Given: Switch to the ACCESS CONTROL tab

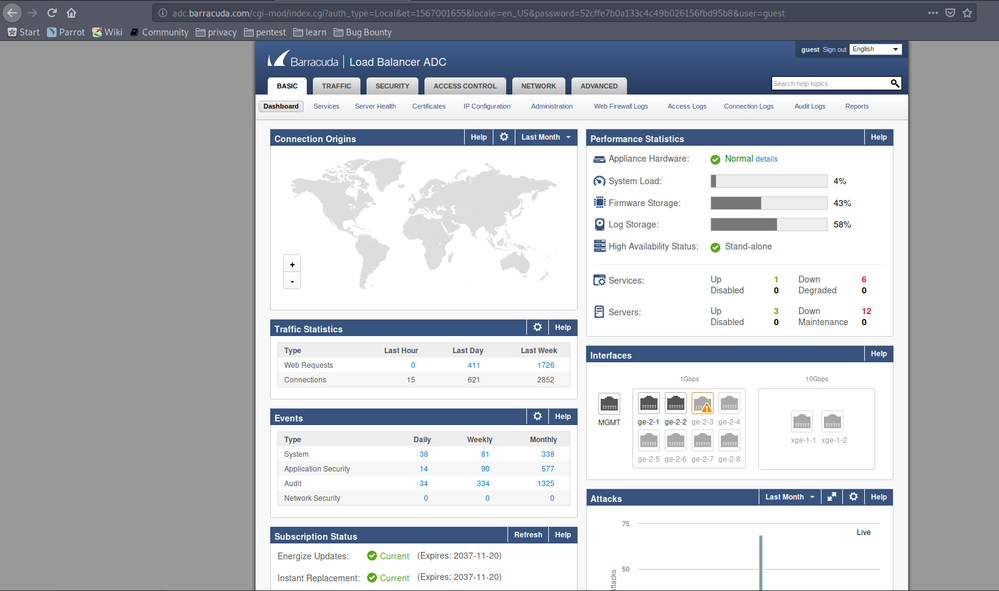Looking at the screenshot, I should tap(465, 86).
